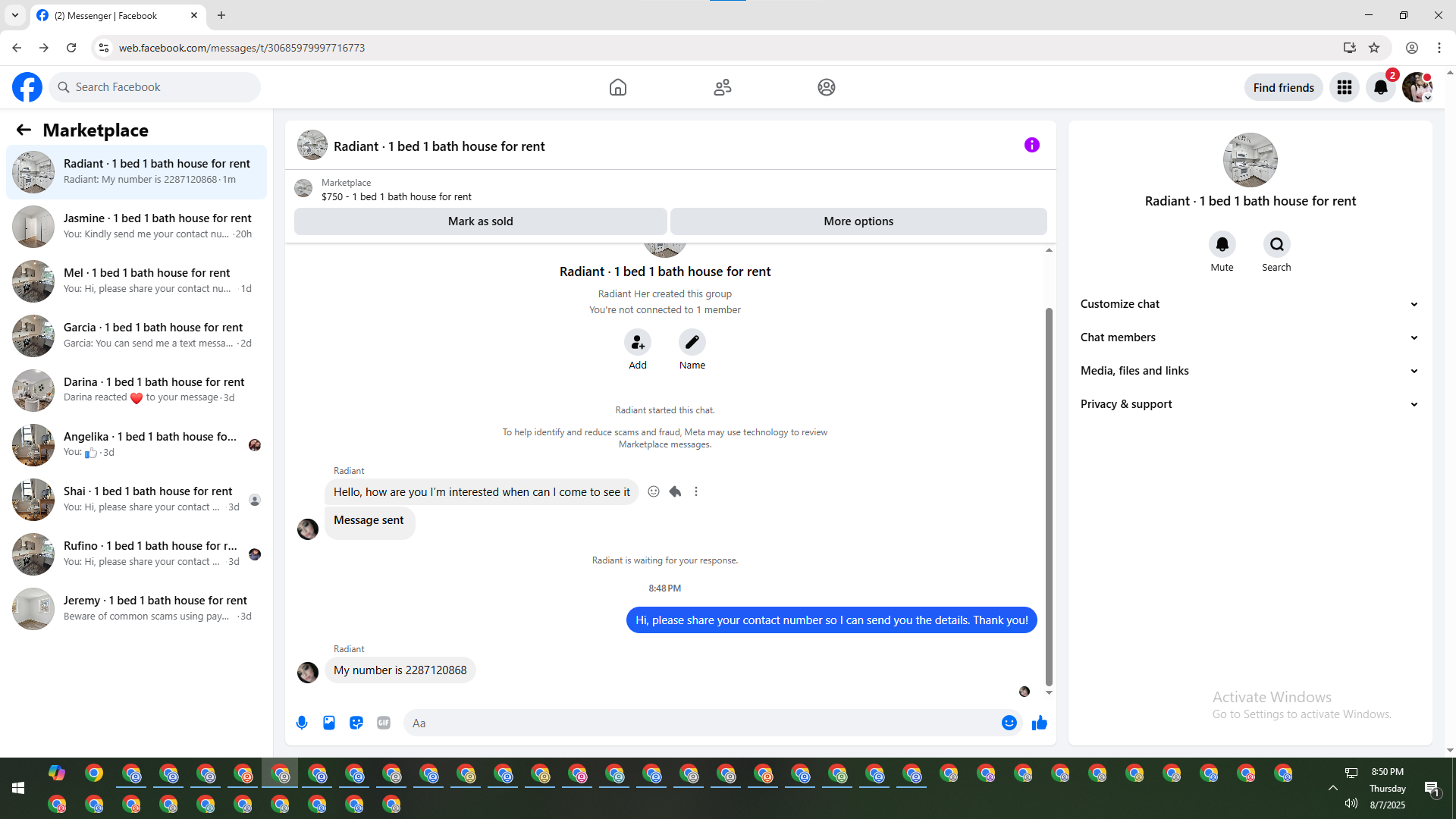Click the listing thumbnail in right panel

point(1250,160)
